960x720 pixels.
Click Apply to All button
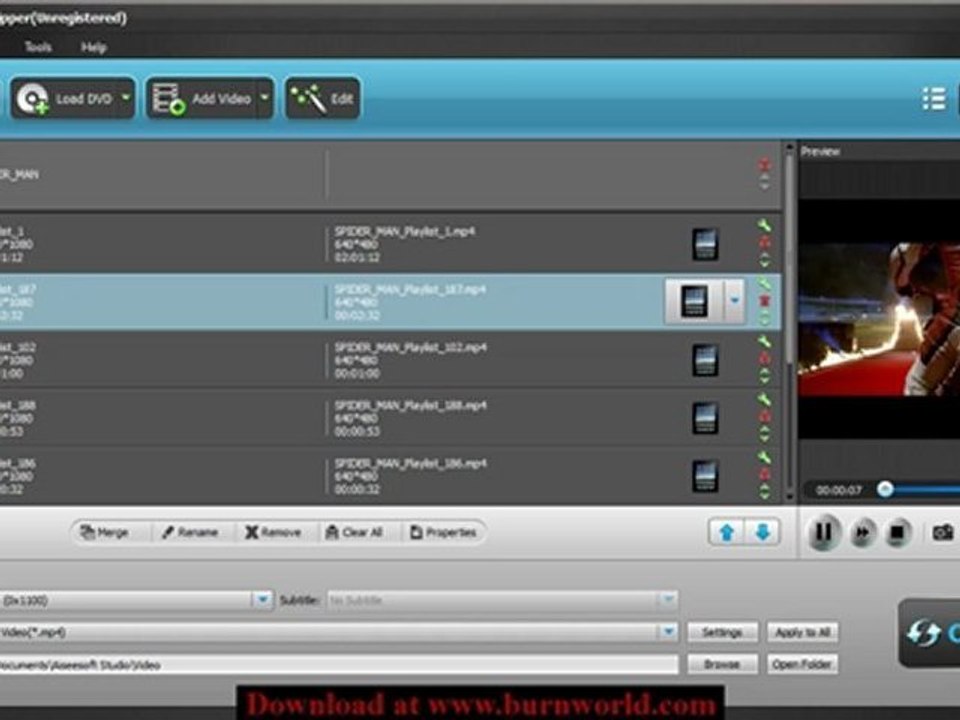click(x=802, y=632)
